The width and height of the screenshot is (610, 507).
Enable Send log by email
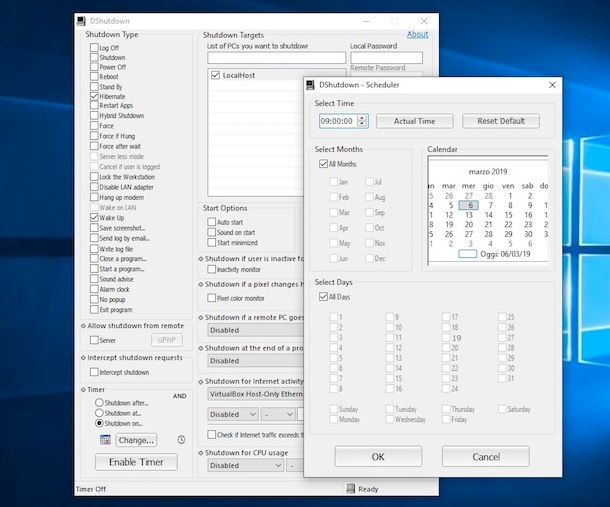pos(94,238)
